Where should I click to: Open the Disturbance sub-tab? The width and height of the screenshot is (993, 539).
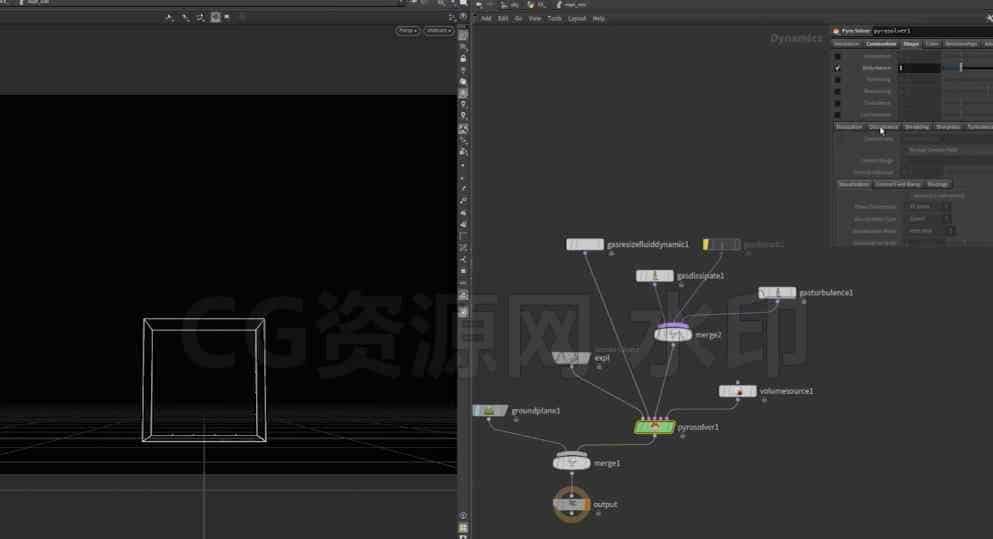click(883, 127)
